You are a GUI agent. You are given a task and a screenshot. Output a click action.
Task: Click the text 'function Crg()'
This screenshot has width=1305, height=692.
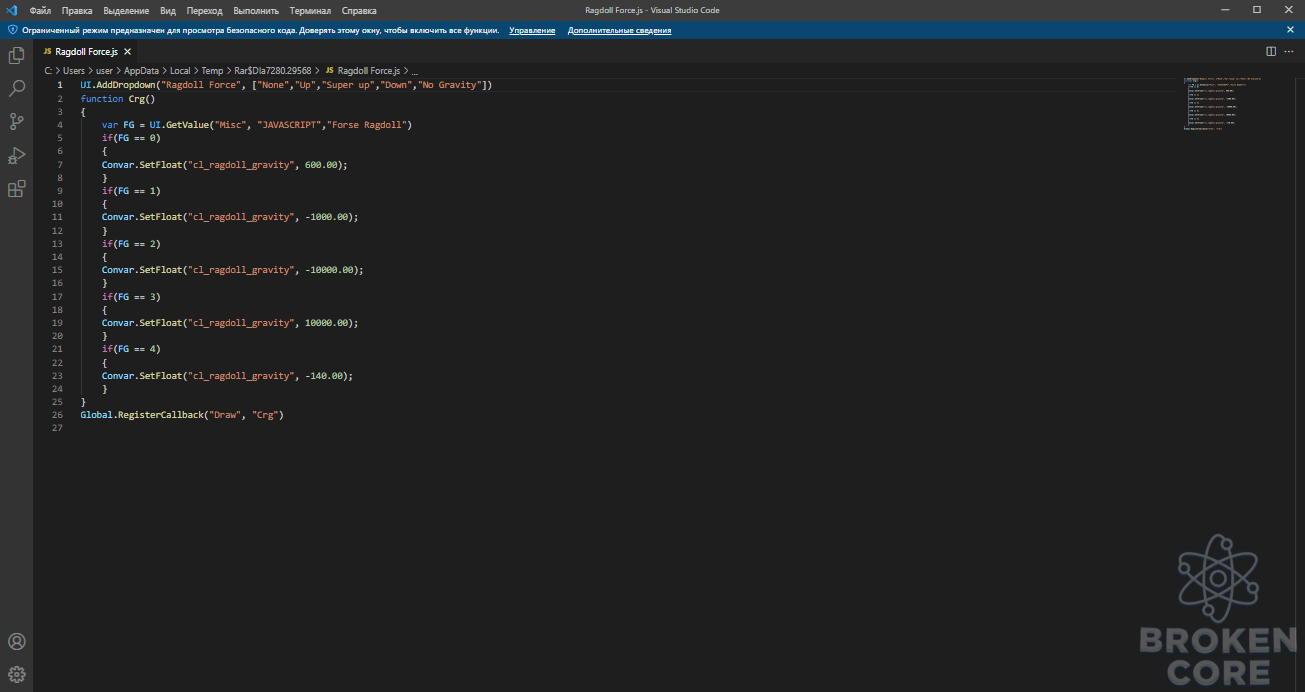click(118, 99)
